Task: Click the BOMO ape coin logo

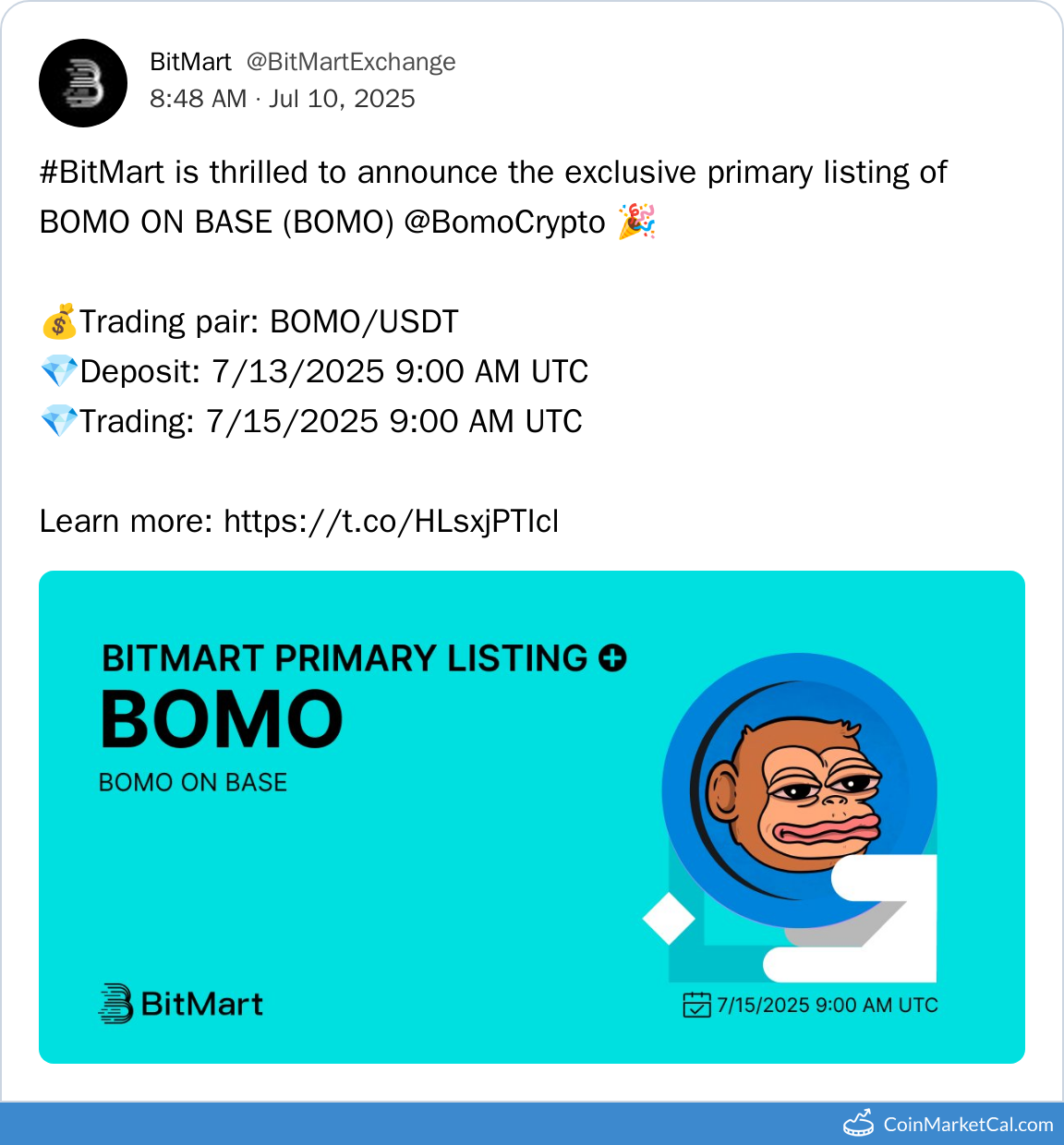Action: pos(799,790)
